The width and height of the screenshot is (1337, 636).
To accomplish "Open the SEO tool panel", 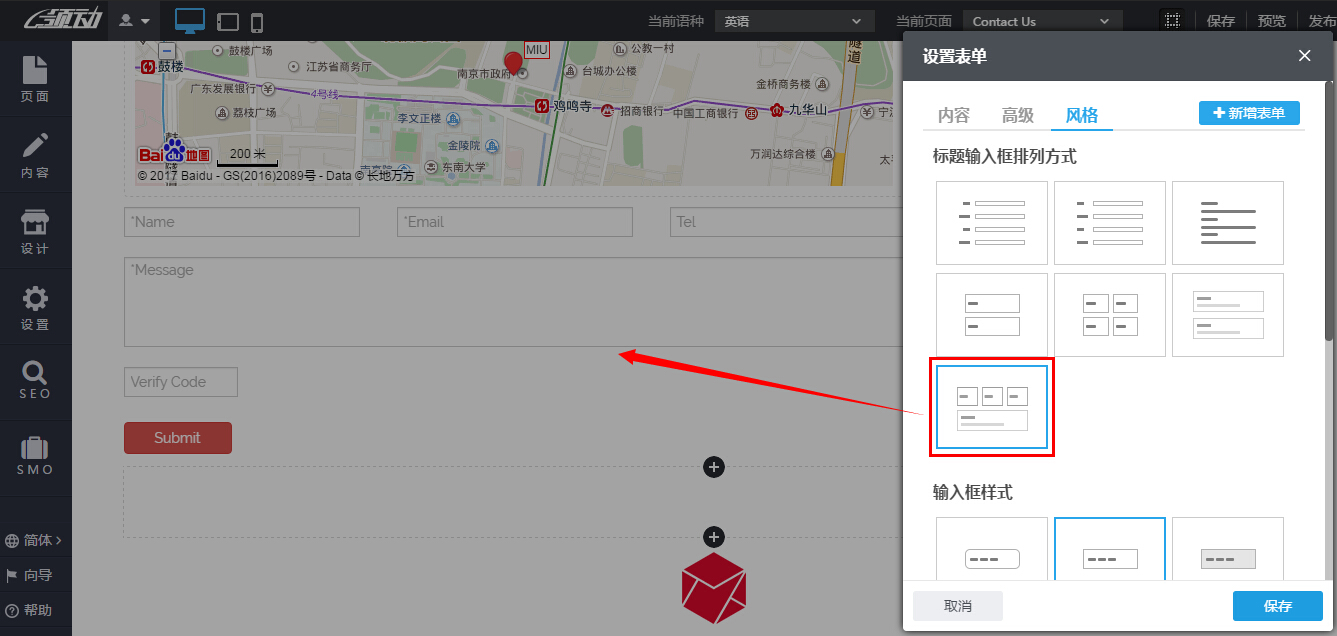I will click(35, 380).
